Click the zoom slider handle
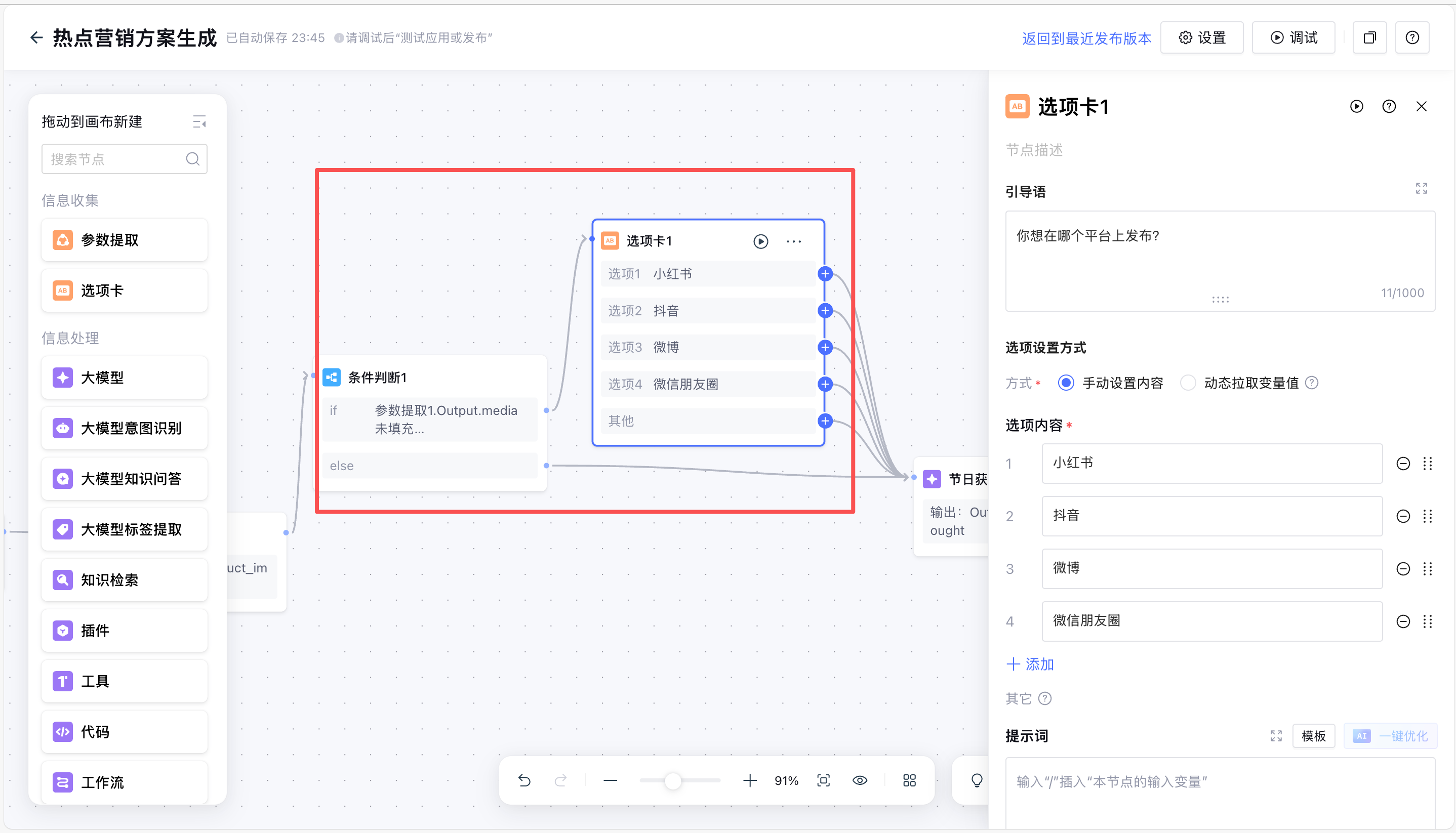 pyautogui.click(x=673, y=780)
